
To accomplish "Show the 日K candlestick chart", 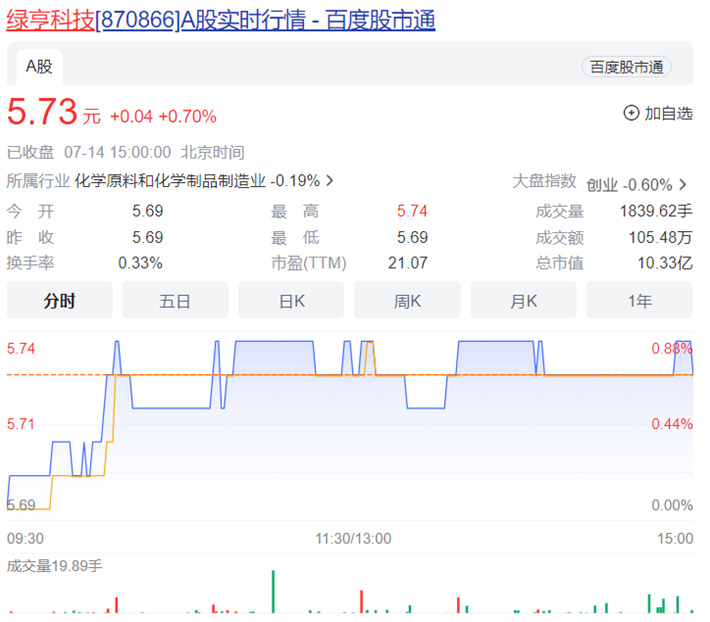I will pyautogui.click(x=291, y=301).
